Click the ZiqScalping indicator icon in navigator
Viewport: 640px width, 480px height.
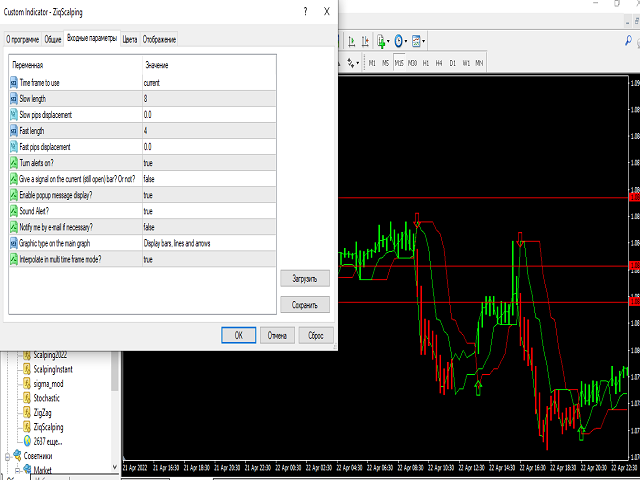pyautogui.click(x=27, y=427)
